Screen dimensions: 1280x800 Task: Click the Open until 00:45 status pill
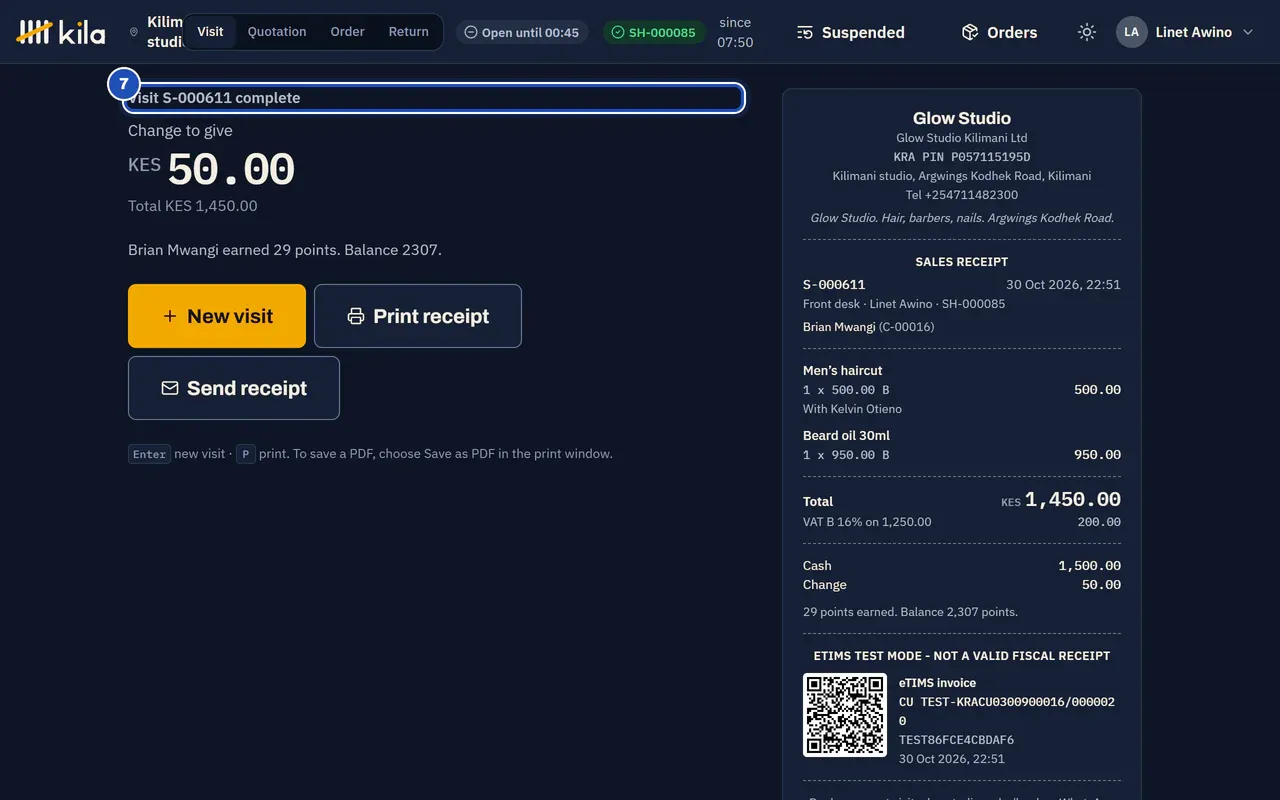(522, 32)
